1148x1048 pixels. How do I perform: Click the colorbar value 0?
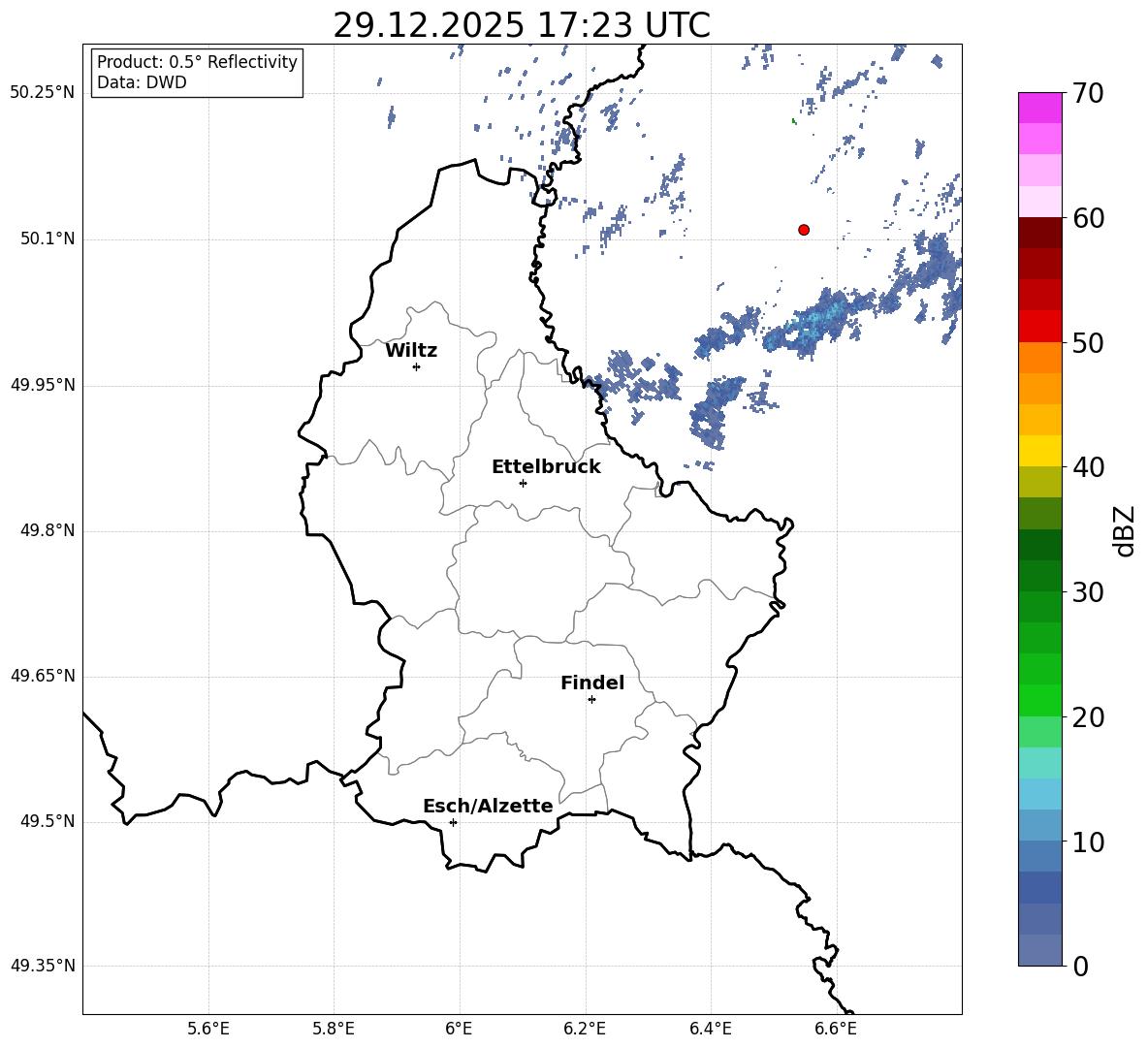(1081, 966)
